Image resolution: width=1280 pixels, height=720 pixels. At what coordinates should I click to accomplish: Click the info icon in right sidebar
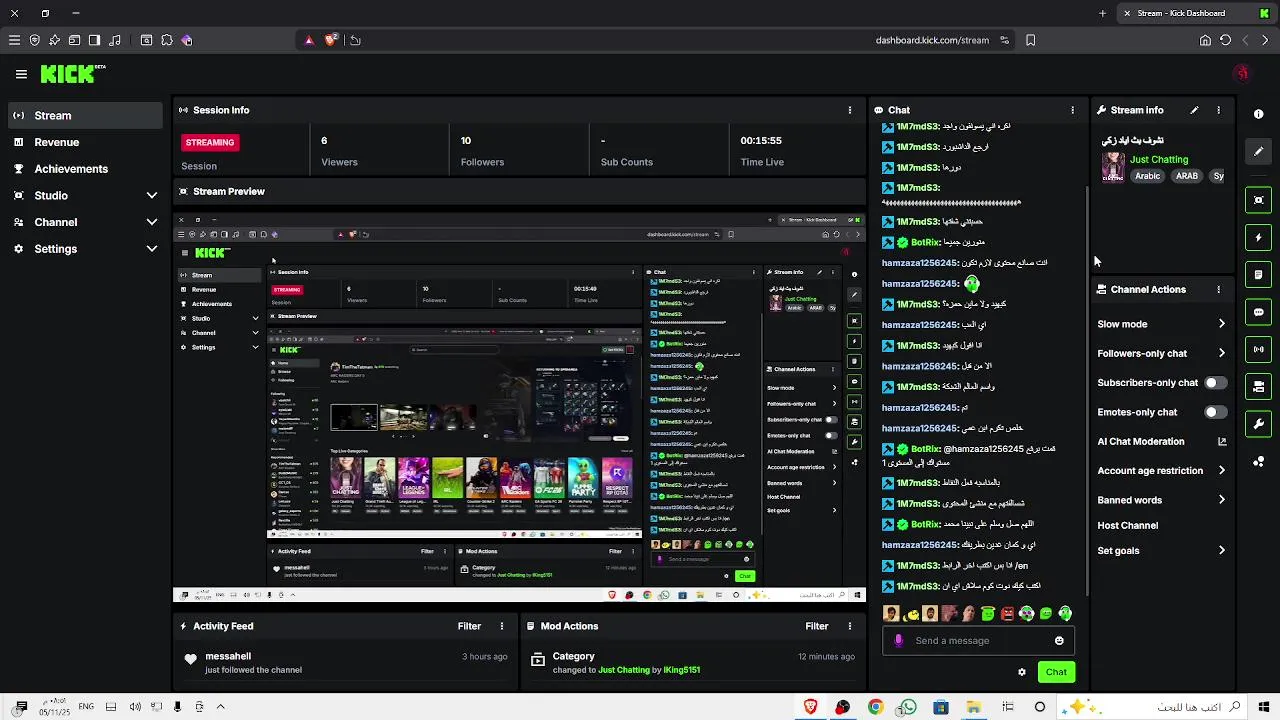1259,114
